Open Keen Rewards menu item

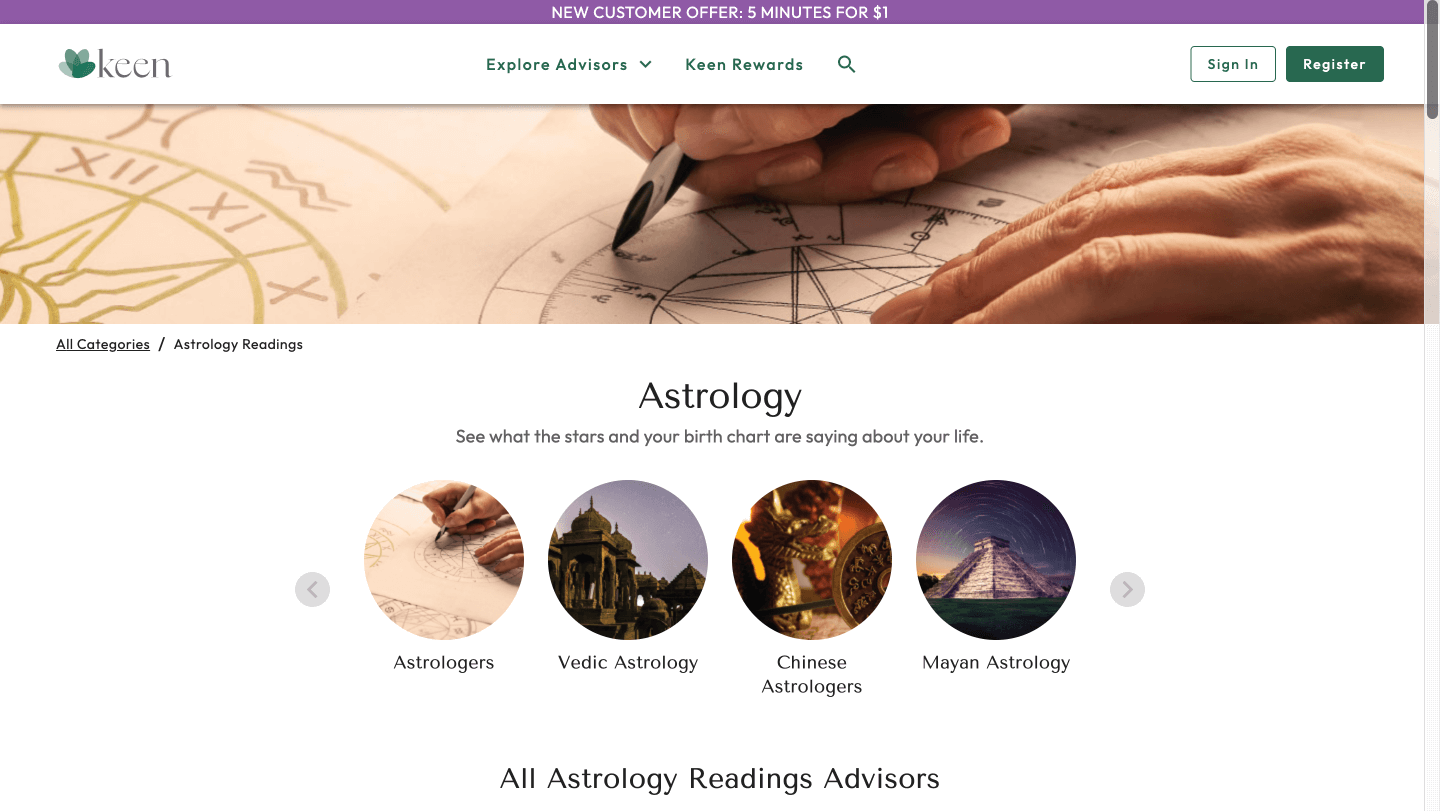click(744, 64)
